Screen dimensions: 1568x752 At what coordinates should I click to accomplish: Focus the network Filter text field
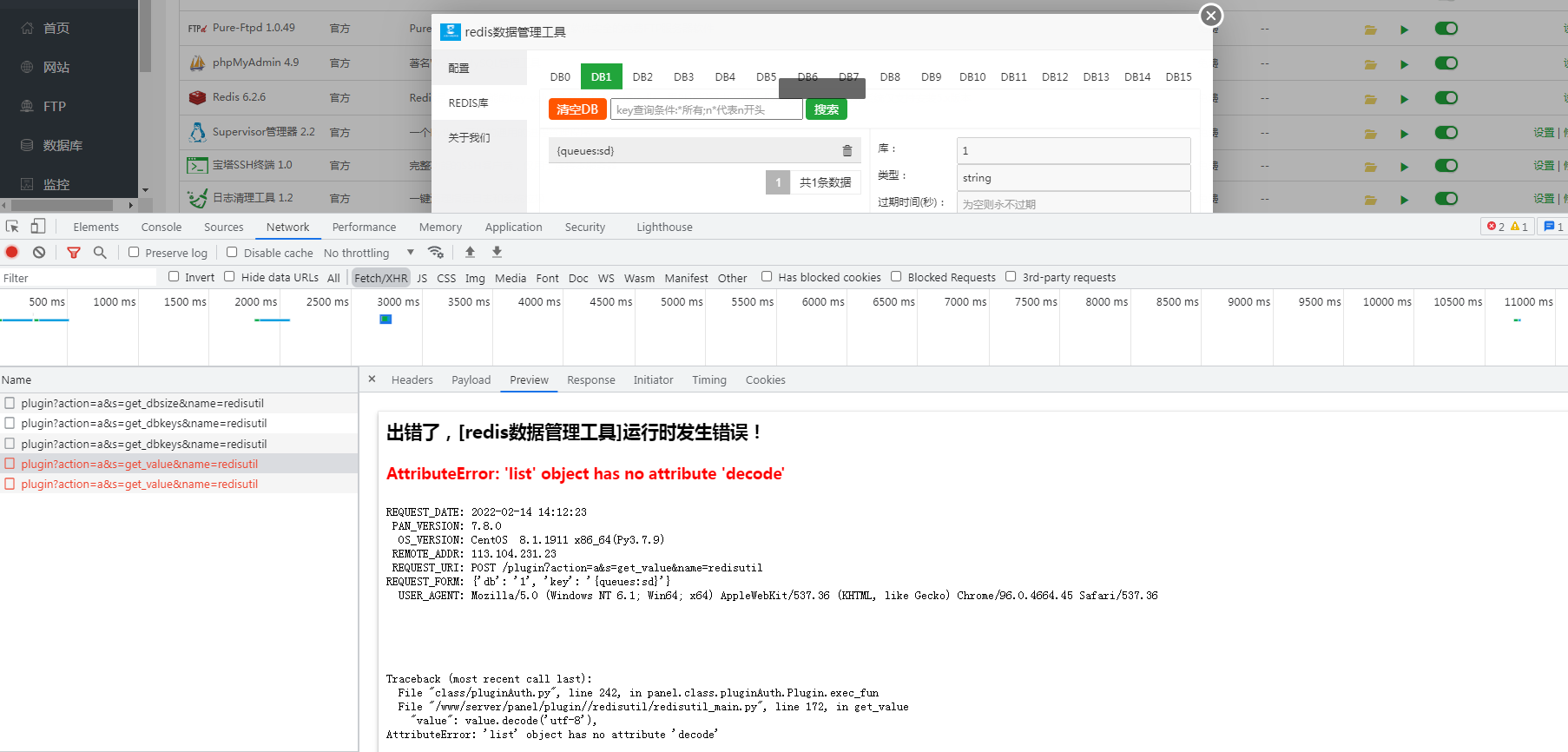pyautogui.click(x=78, y=278)
